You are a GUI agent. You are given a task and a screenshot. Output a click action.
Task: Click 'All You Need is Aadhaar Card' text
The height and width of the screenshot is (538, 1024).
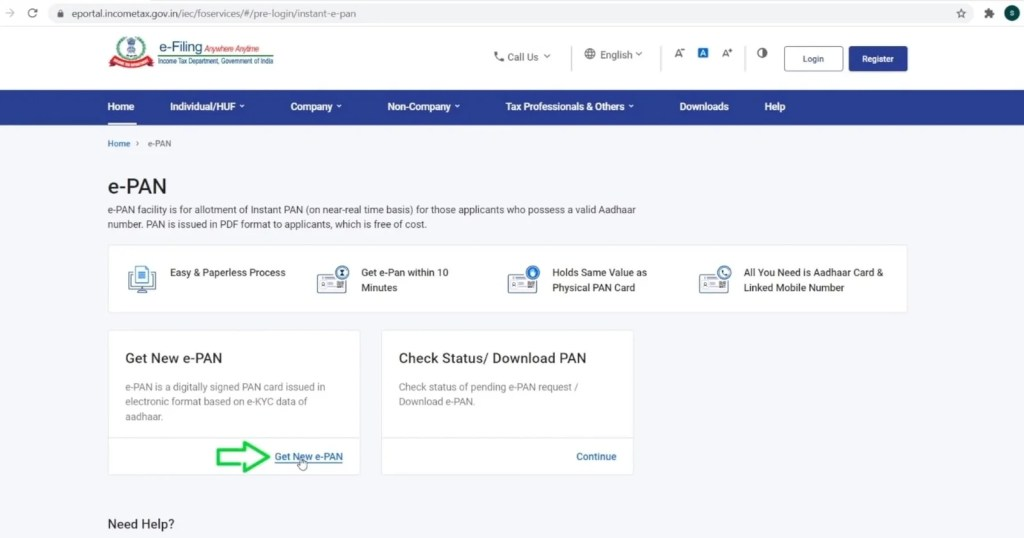click(x=813, y=280)
